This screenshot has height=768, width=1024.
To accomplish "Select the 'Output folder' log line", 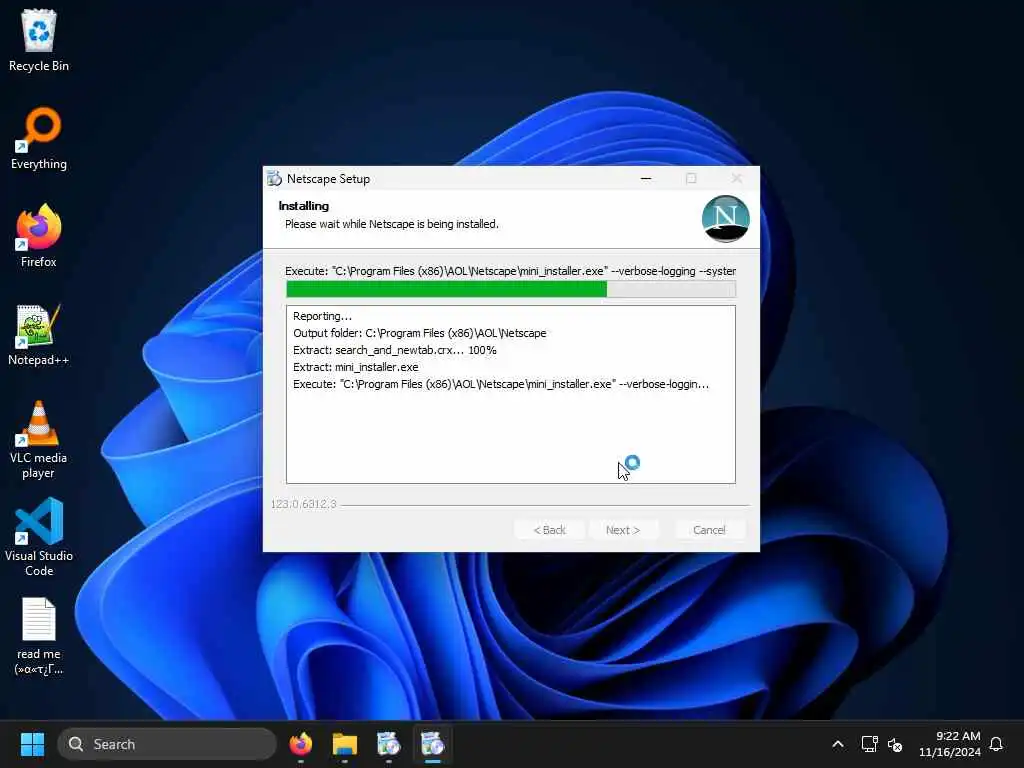I will pos(419,333).
